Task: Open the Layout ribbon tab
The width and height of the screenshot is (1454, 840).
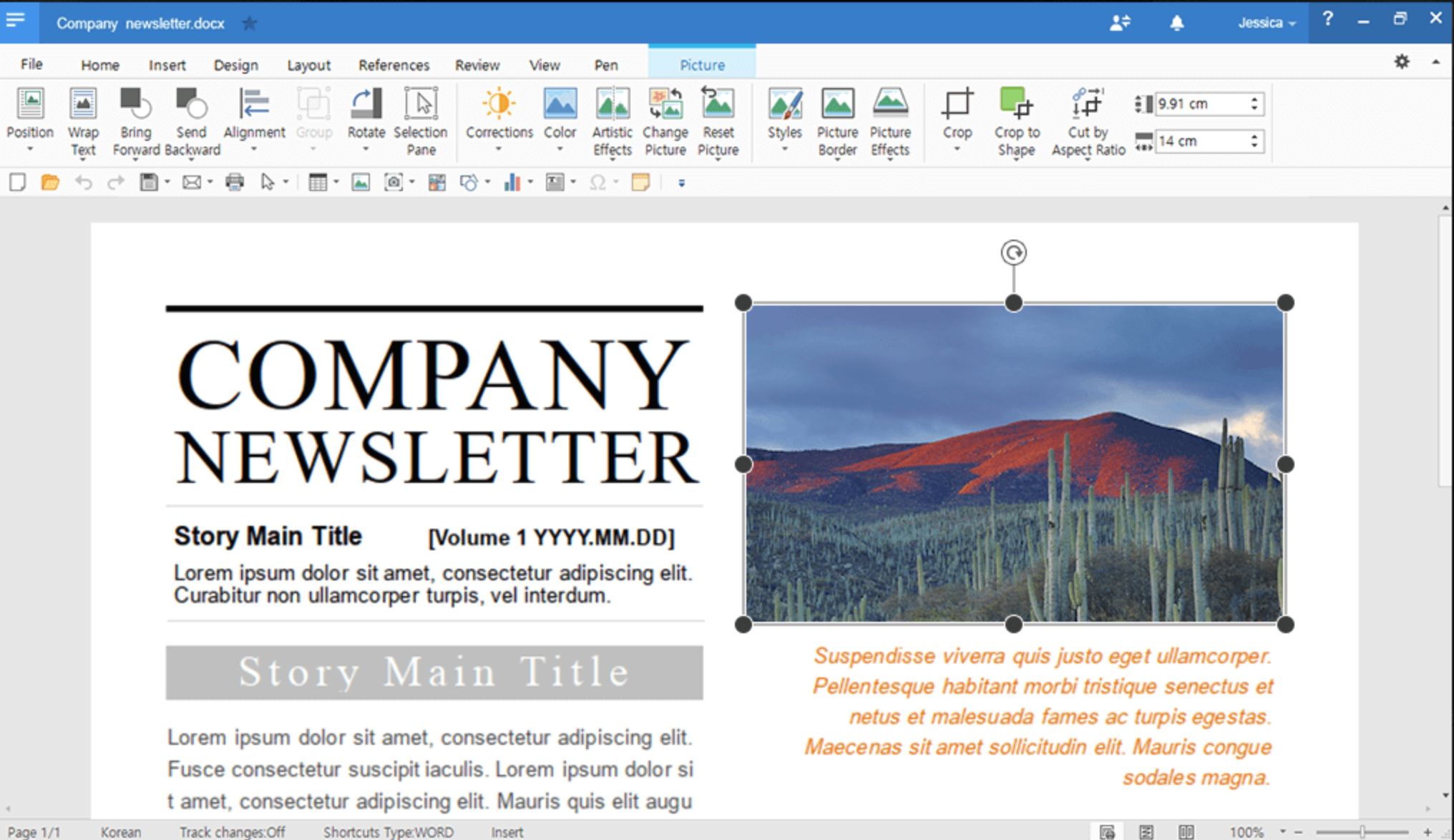Action: (x=308, y=65)
